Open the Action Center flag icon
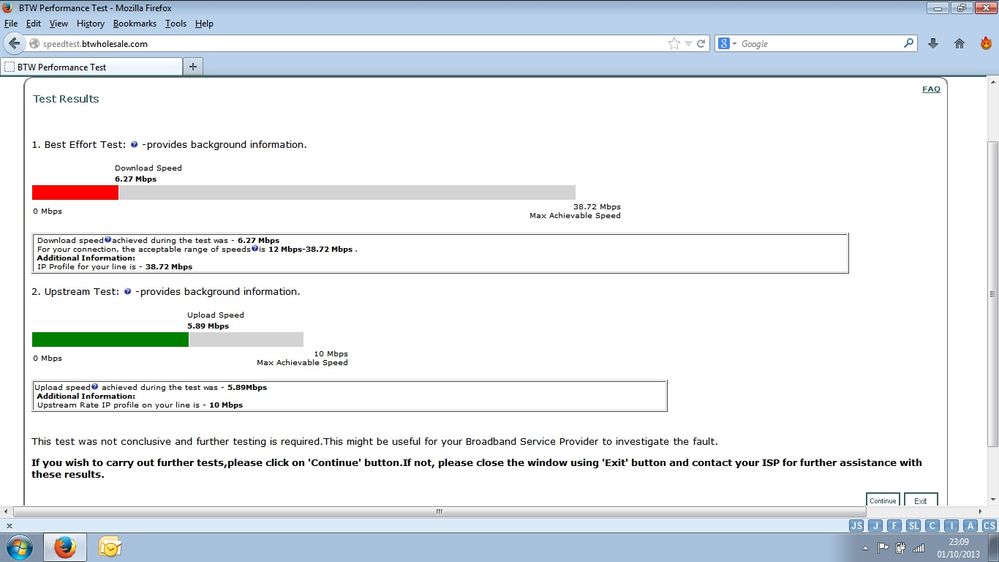The height and width of the screenshot is (562, 999). 882,547
